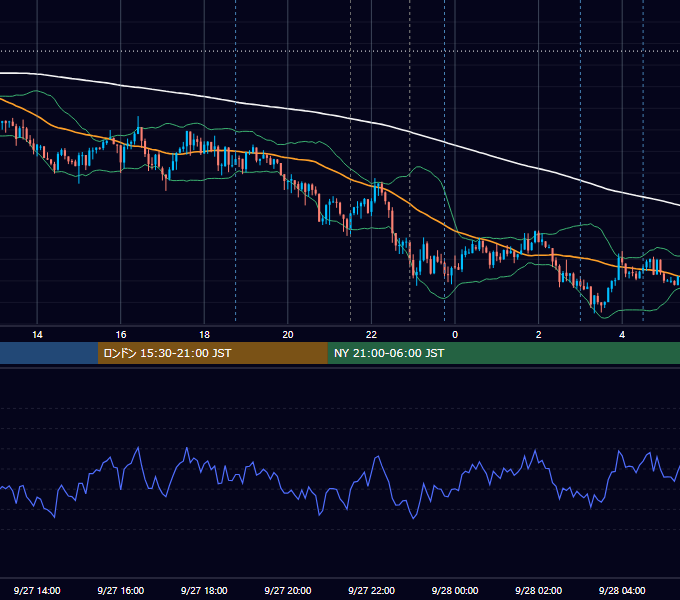Screen dimensions: 680x600
Task: Click the 9/27 22:00 date label
Action: click(x=371, y=590)
